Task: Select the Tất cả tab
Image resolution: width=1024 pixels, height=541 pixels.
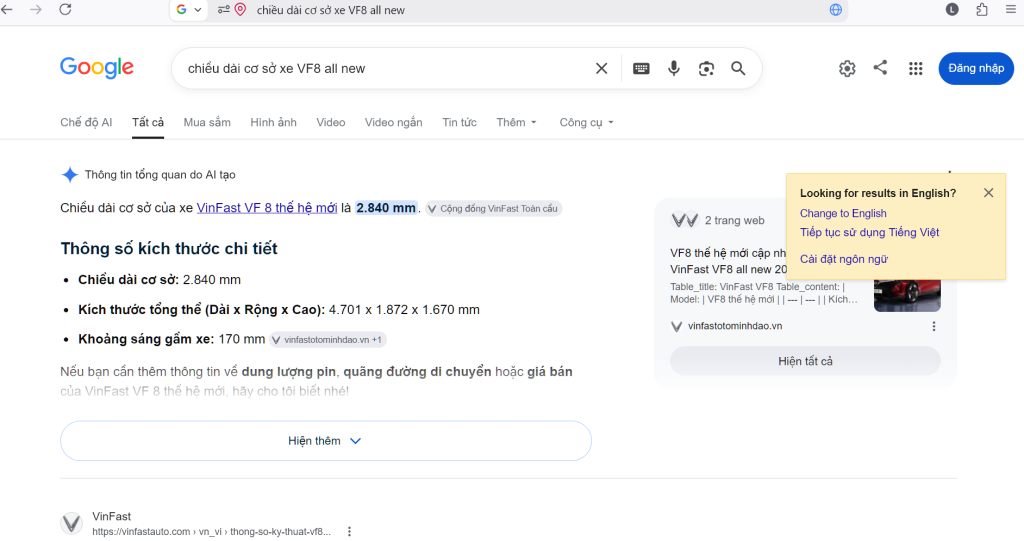Action: coord(148,122)
